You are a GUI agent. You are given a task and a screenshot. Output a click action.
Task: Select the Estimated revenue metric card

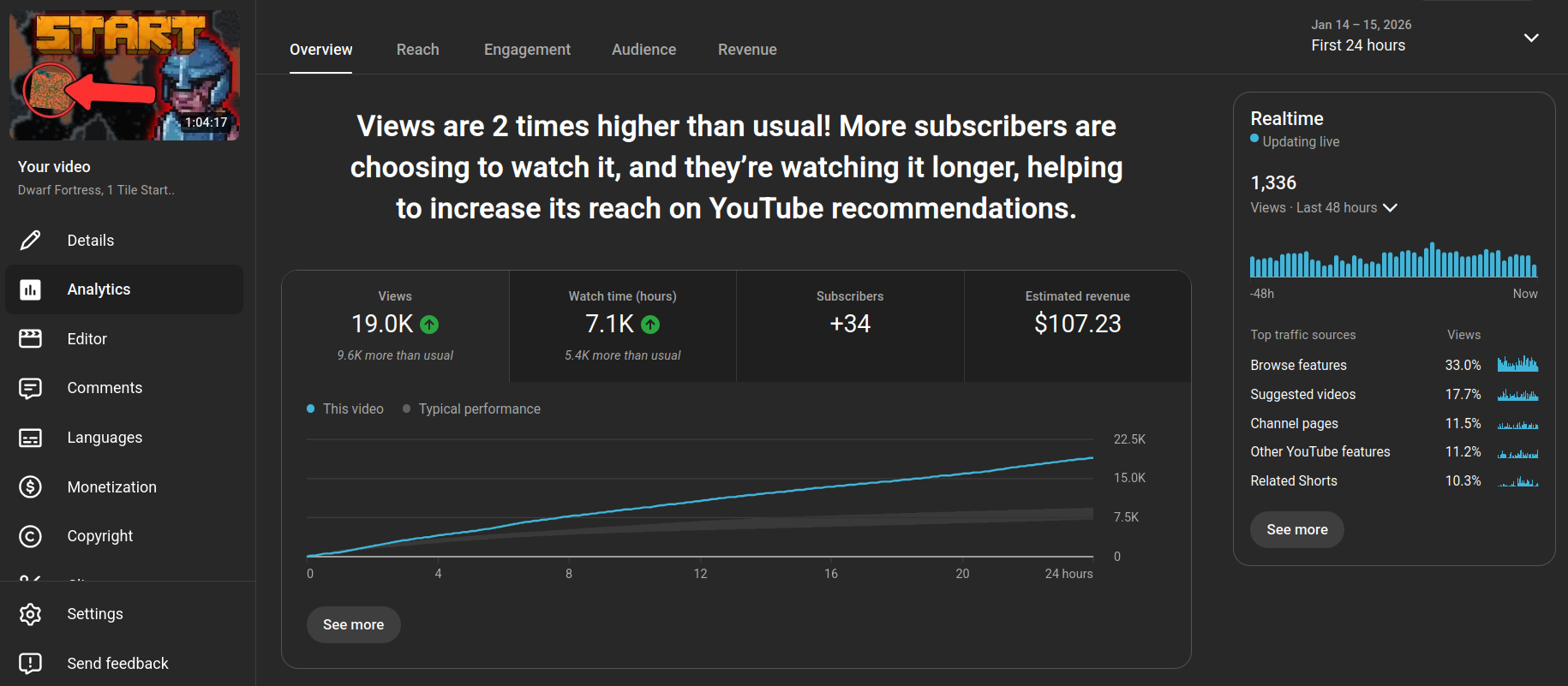coord(1077,325)
